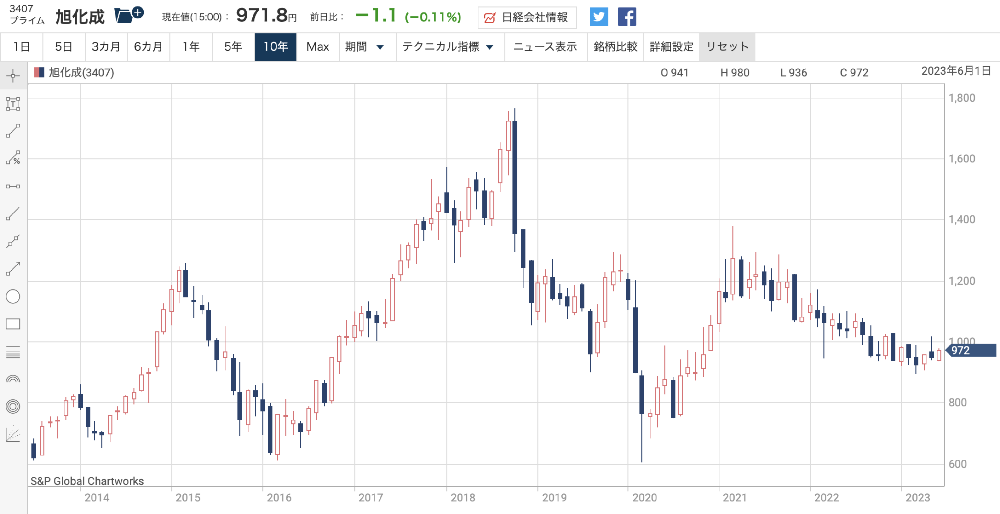
Task: Click the 972 current price marker
Action: [972, 350]
